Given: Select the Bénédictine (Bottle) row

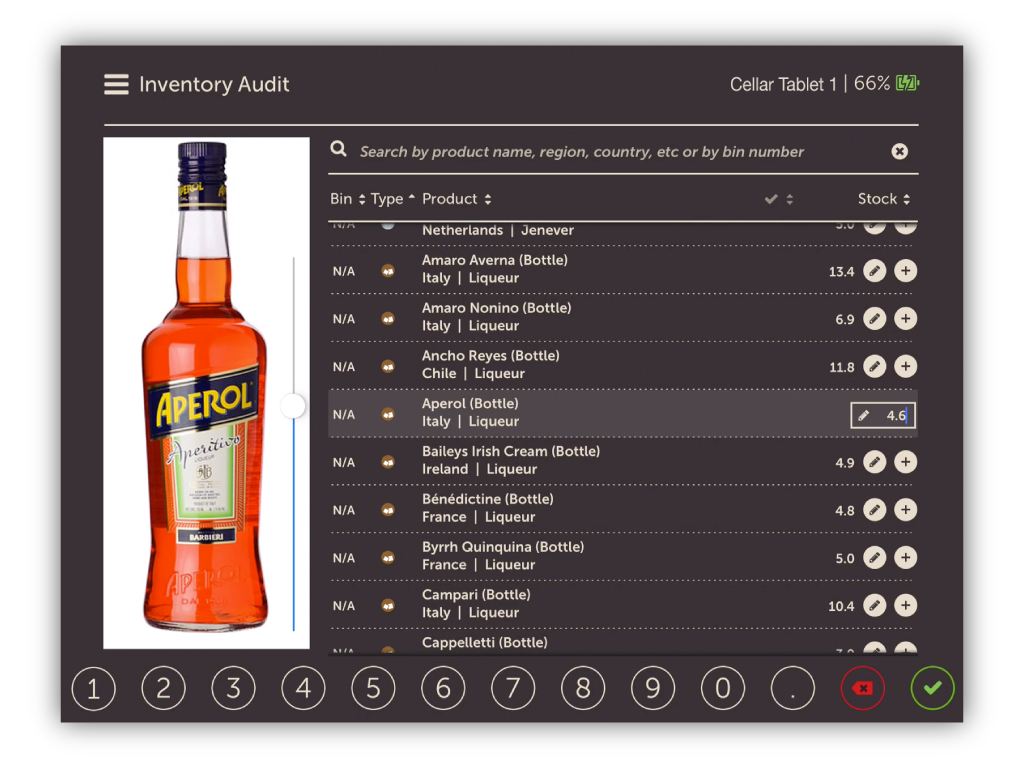Looking at the screenshot, I should pos(623,509).
